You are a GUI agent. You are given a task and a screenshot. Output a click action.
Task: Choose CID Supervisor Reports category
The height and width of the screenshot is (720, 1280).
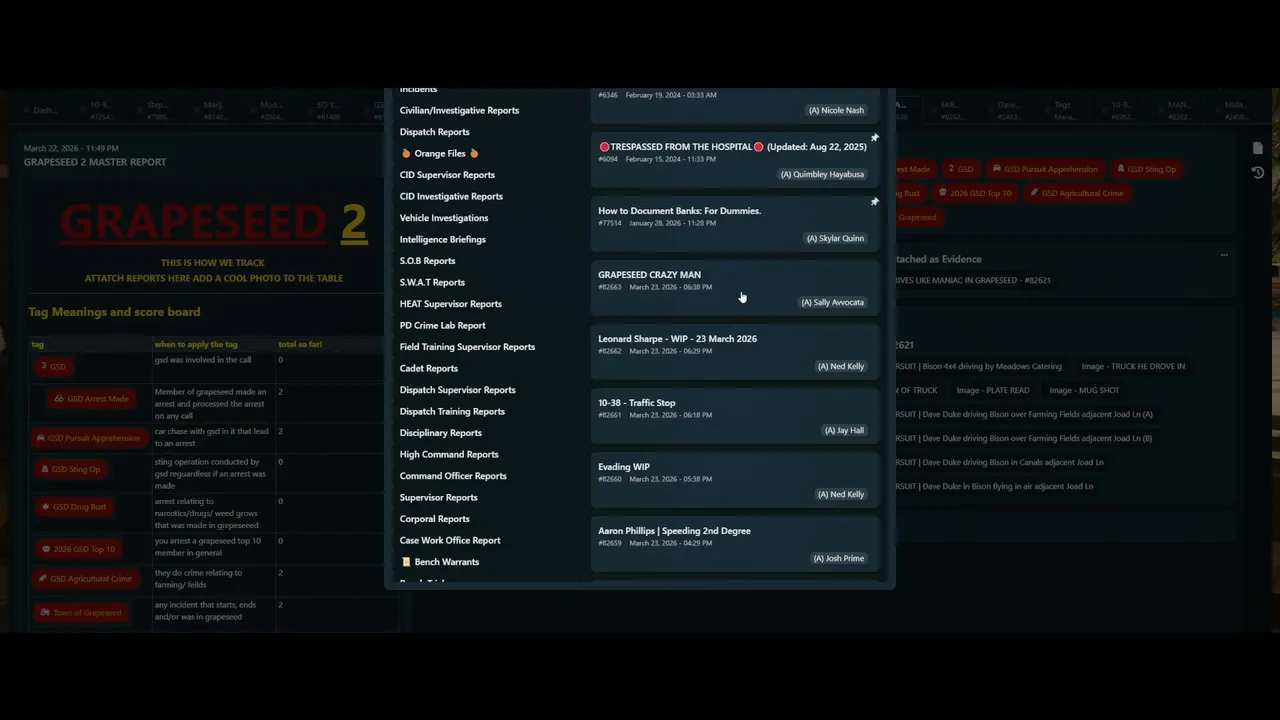447,175
